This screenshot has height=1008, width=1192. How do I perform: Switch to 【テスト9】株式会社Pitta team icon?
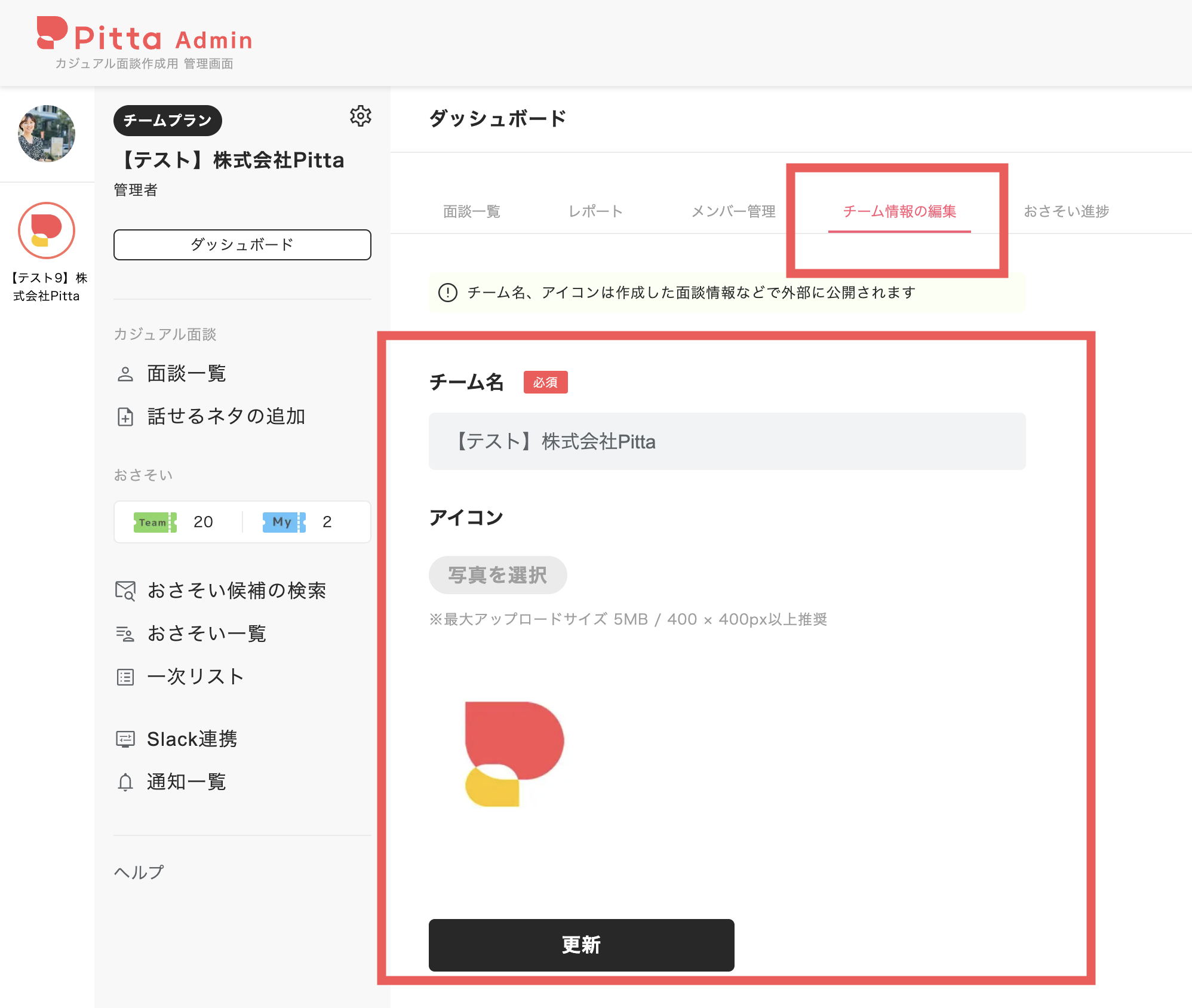(47, 231)
